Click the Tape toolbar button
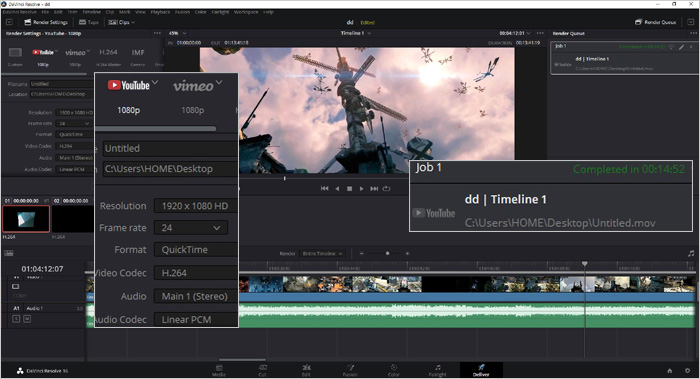 [x=88, y=22]
